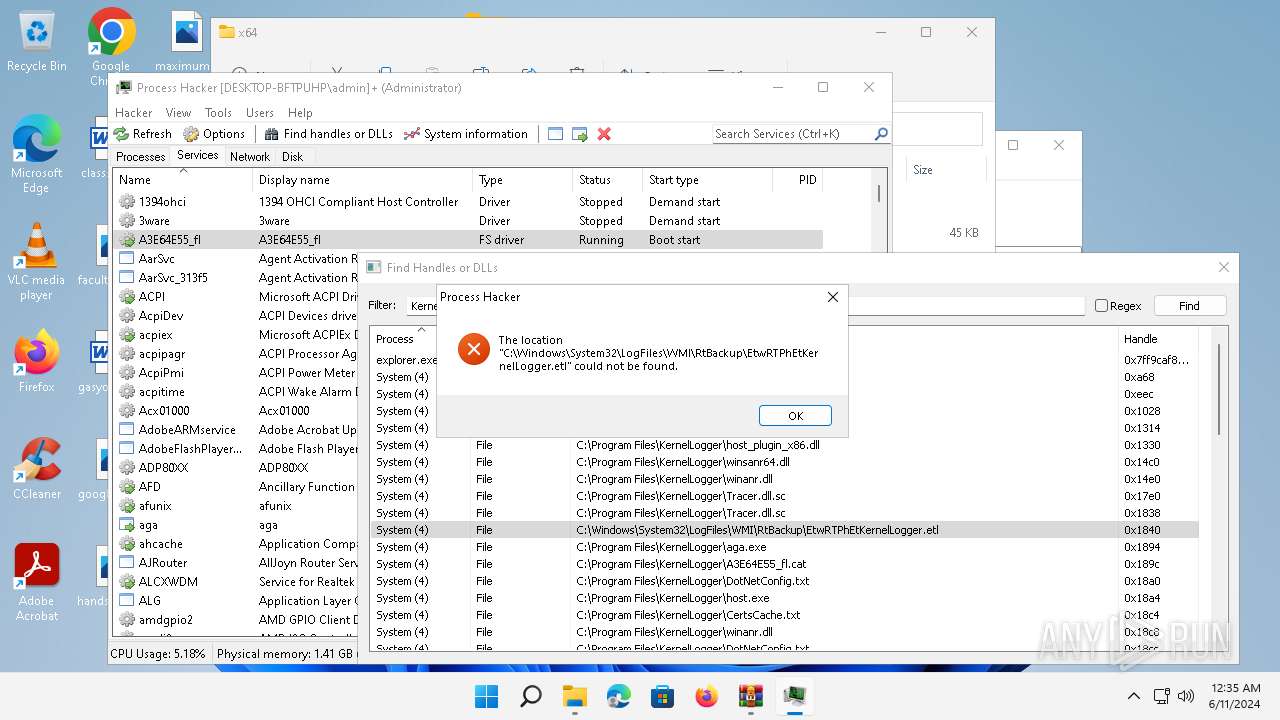Click the Search Services input field

793,134
